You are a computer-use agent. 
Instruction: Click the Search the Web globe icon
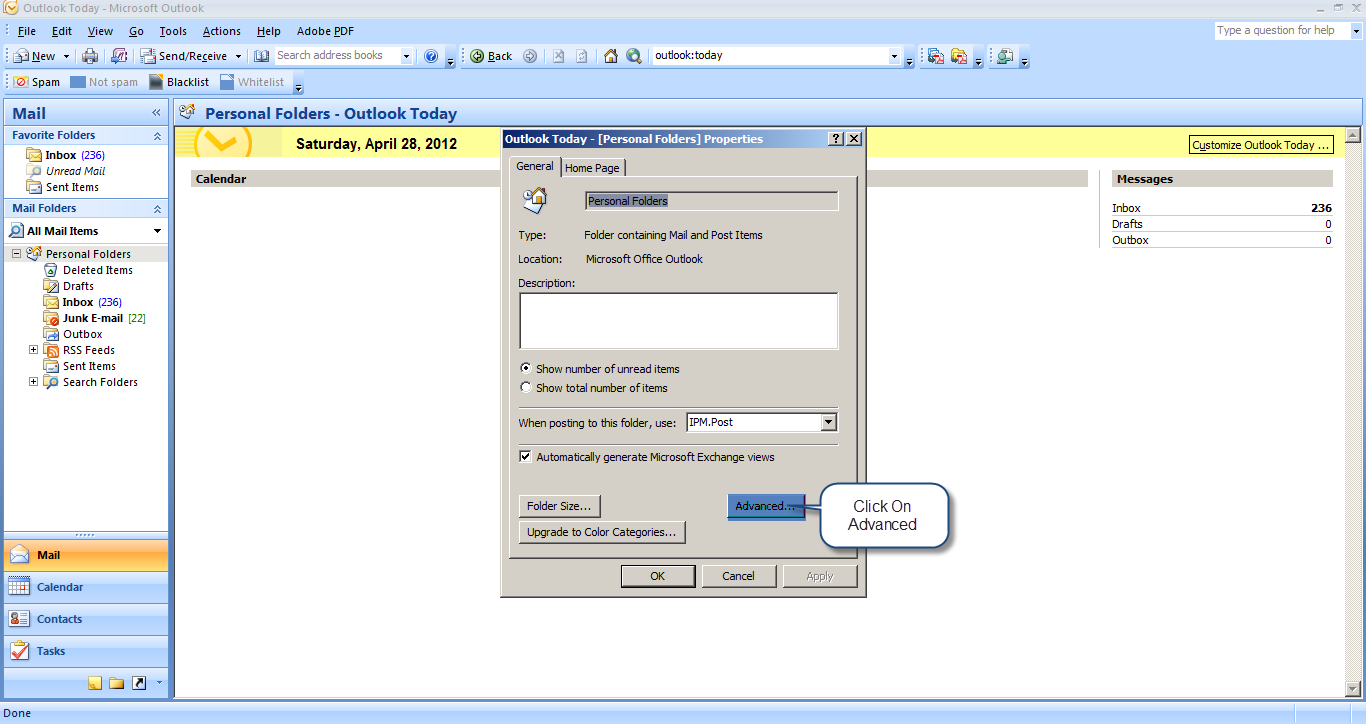pos(634,56)
